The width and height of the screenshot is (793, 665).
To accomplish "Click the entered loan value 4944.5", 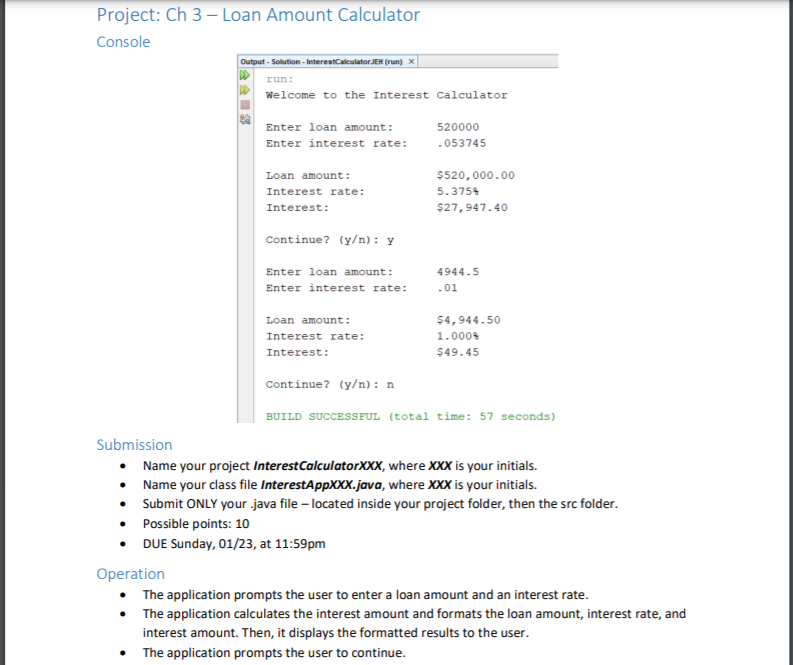I will pyautogui.click(x=458, y=272).
